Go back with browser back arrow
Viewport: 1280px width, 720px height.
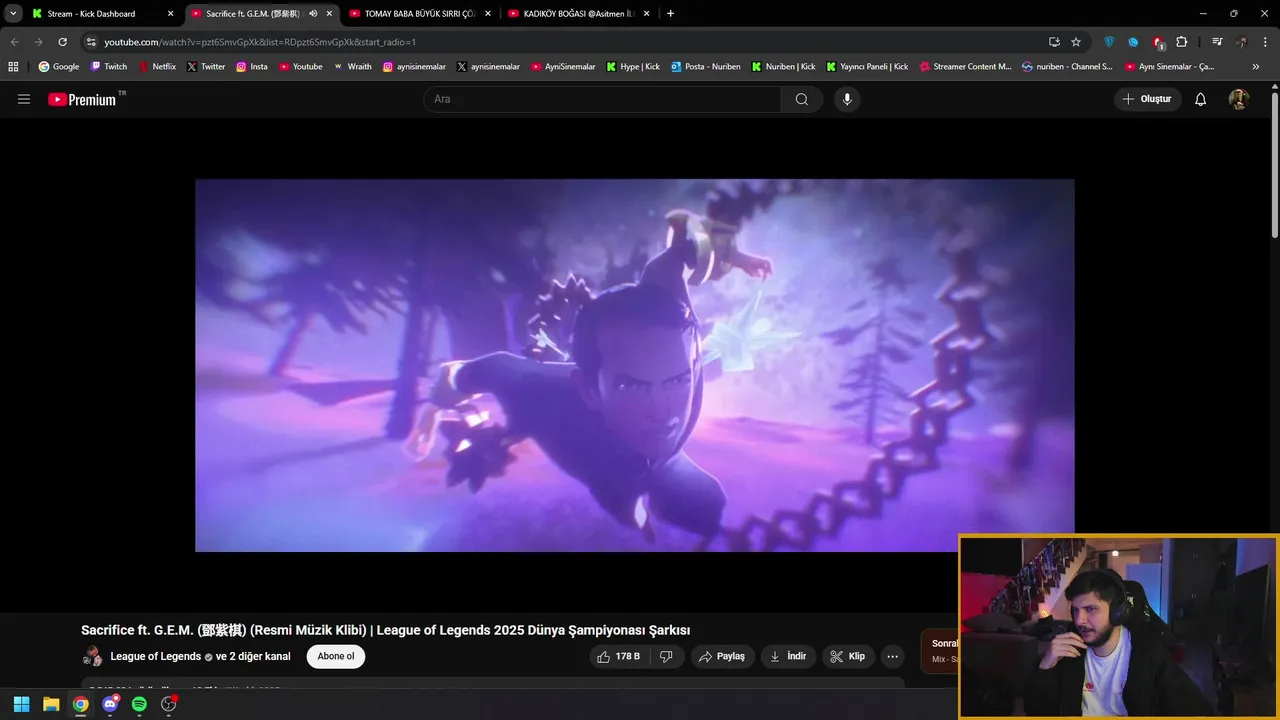[x=15, y=42]
